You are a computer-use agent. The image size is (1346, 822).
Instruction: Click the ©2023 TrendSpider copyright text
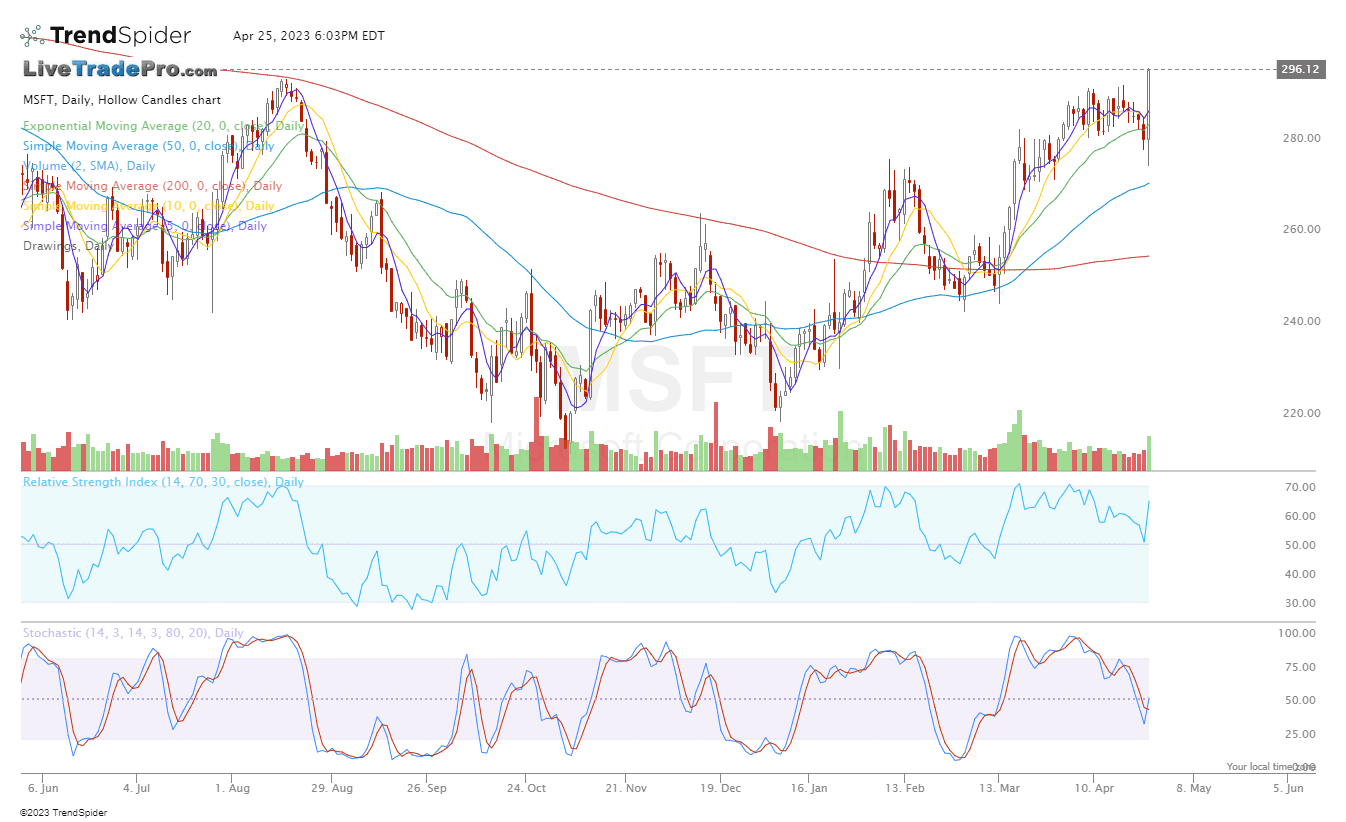[x=63, y=813]
